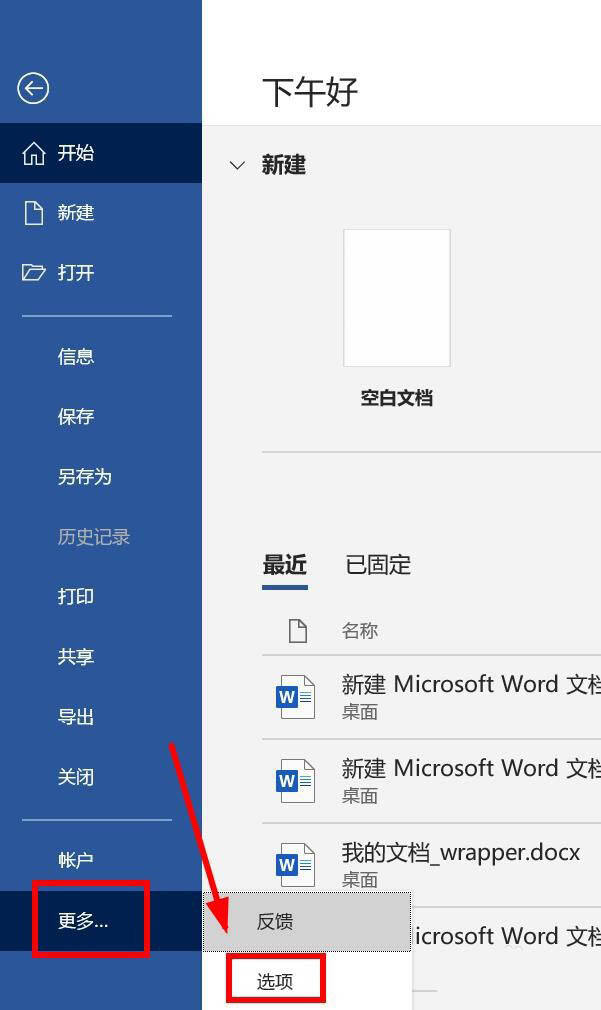Click the 更多... entry
The height and width of the screenshot is (1010, 601).
click(100, 920)
